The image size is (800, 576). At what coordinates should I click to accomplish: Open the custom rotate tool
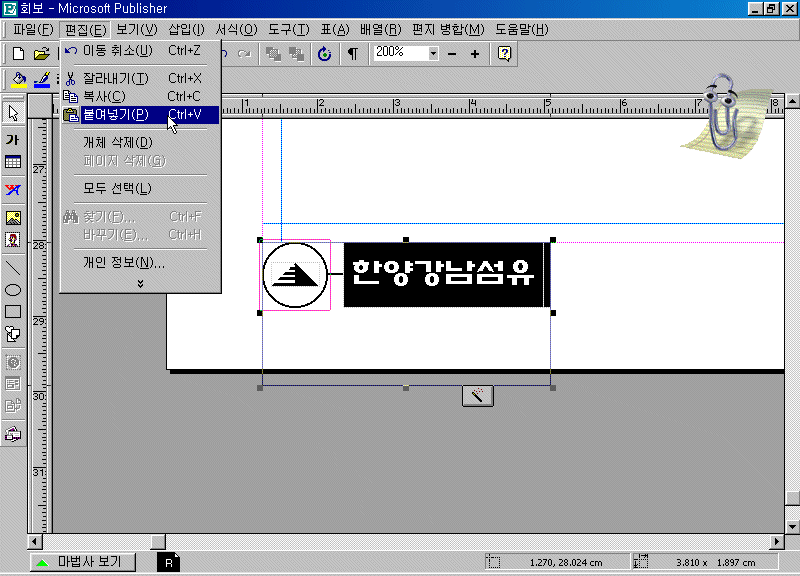coord(324,54)
